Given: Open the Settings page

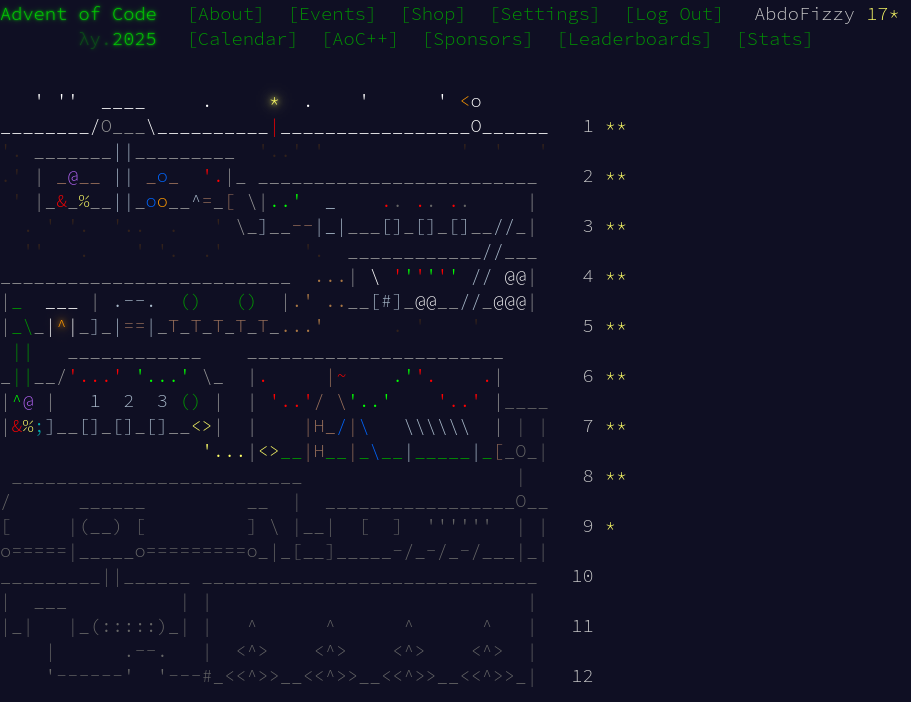Looking at the screenshot, I should pos(544,14).
